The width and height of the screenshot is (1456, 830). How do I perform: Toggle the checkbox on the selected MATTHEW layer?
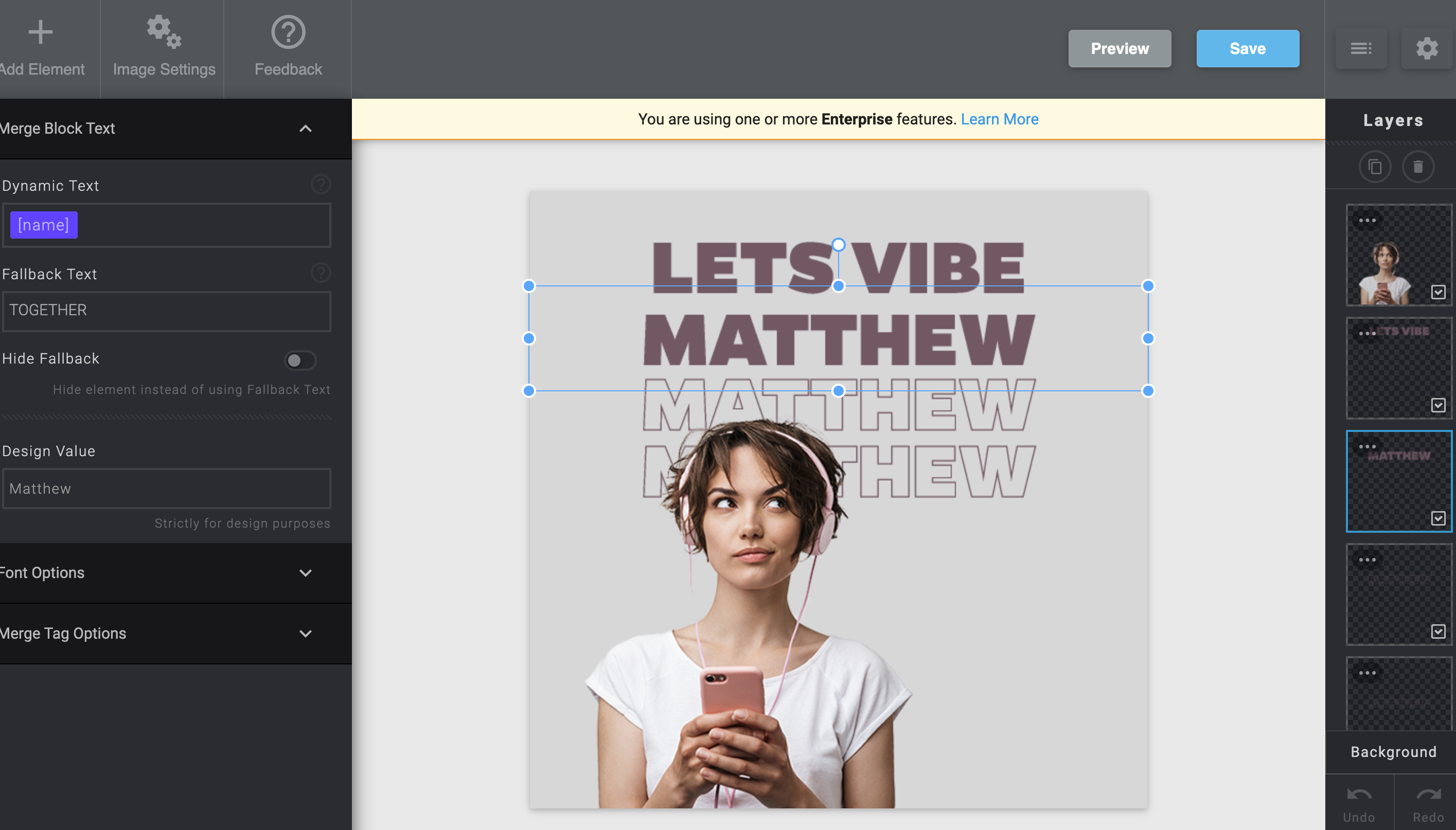coord(1438,518)
